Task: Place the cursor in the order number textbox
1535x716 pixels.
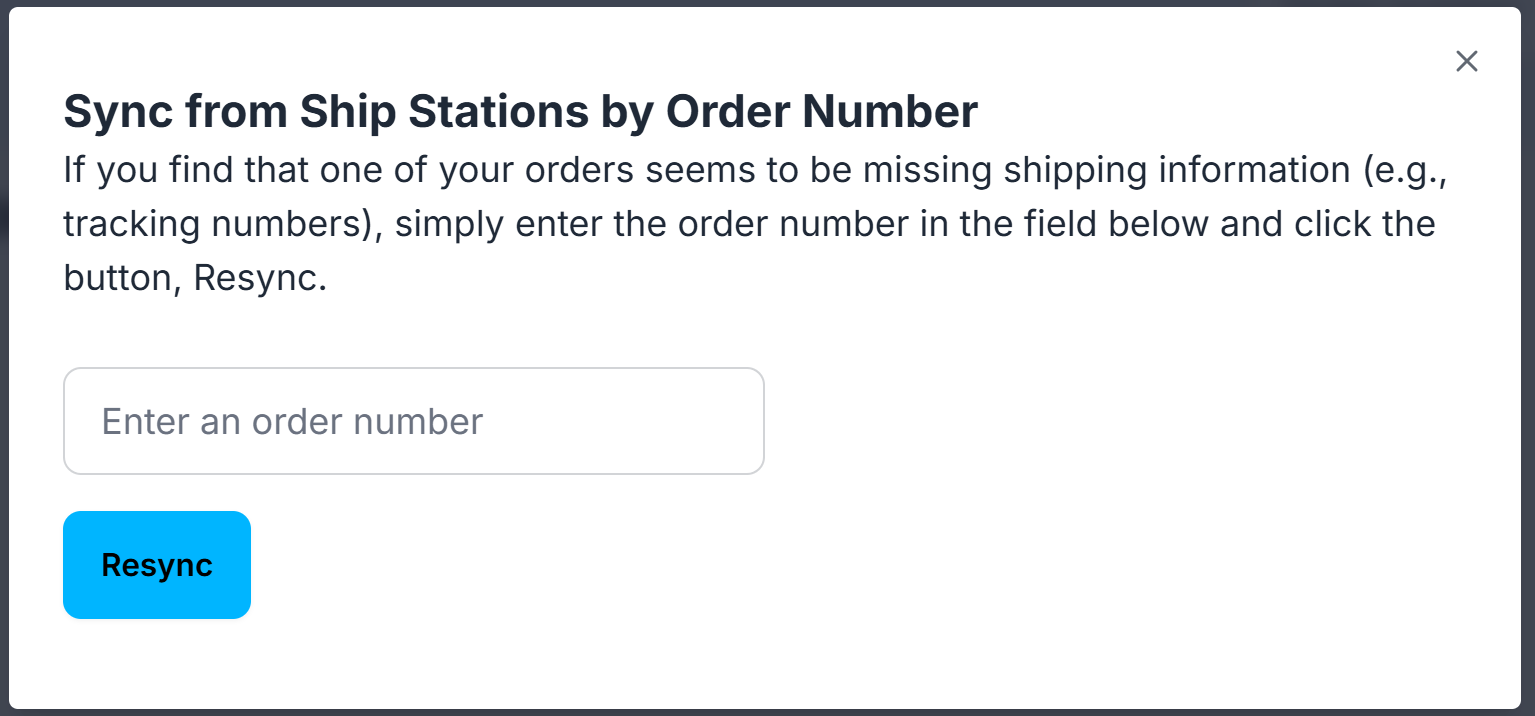Action: pos(413,421)
